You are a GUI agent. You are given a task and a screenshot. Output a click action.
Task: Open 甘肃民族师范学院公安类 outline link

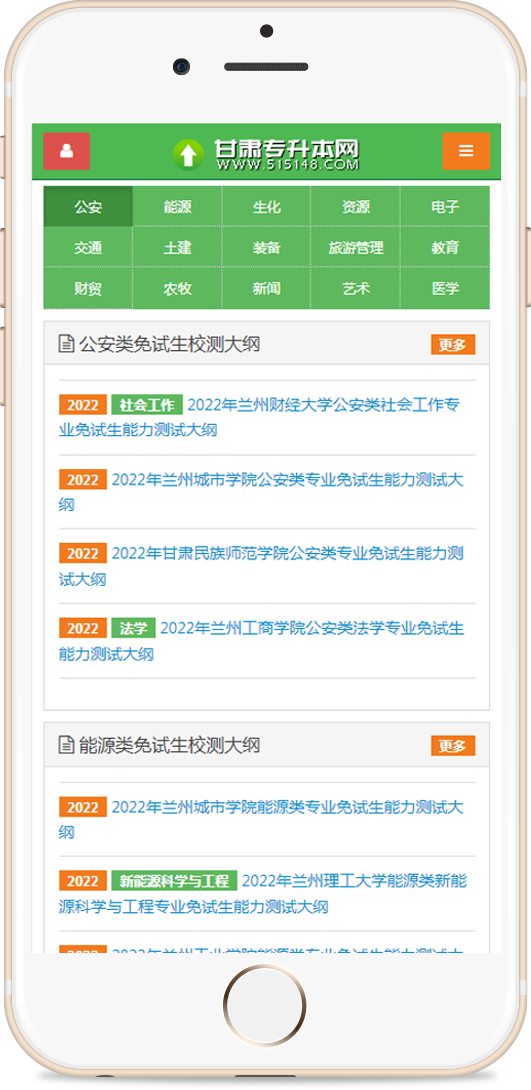261,566
